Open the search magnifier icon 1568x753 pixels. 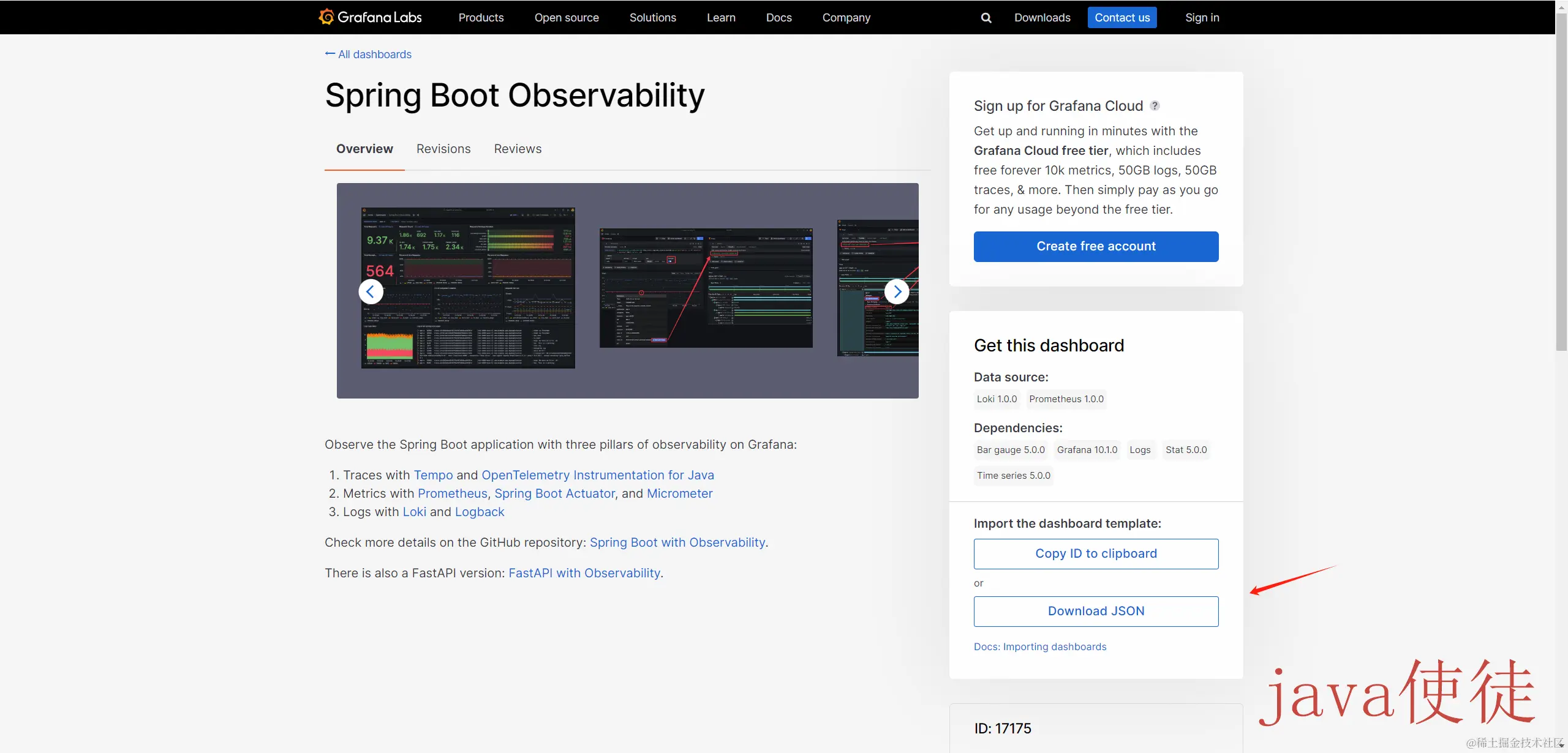(x=986, y=18)
